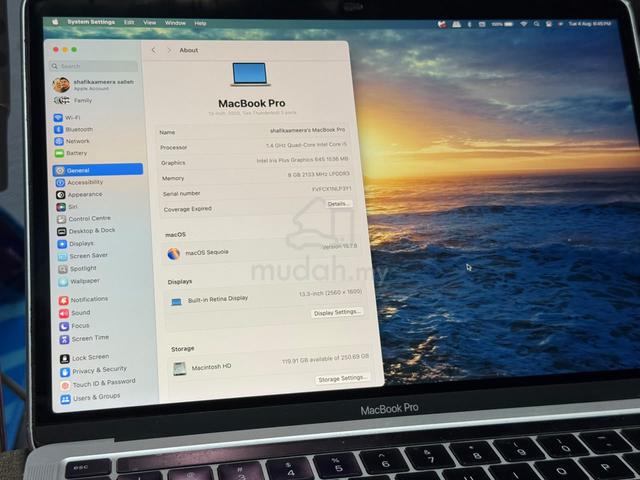Open Siri settings
640x480 pixels.
click(x=67, y=207)
